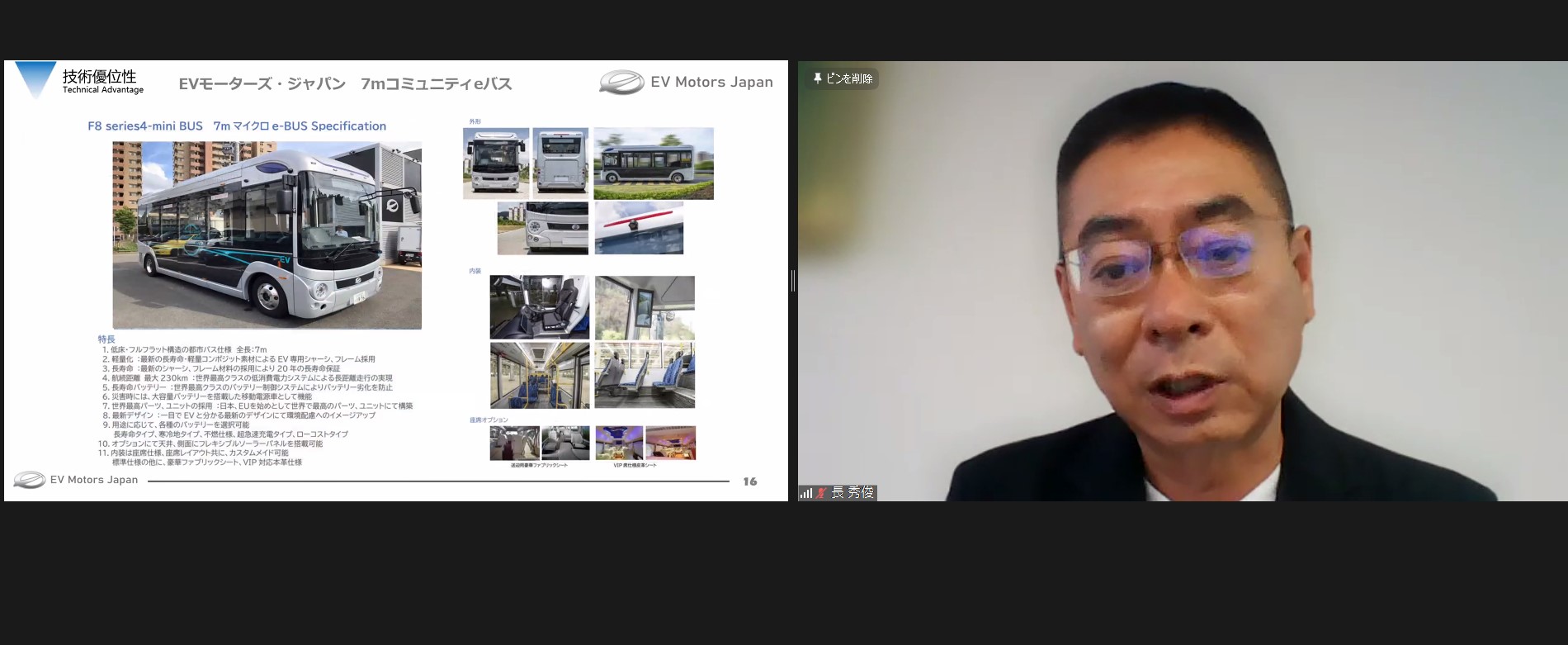Click the blue triangle logo on the slide

[35, 80]
